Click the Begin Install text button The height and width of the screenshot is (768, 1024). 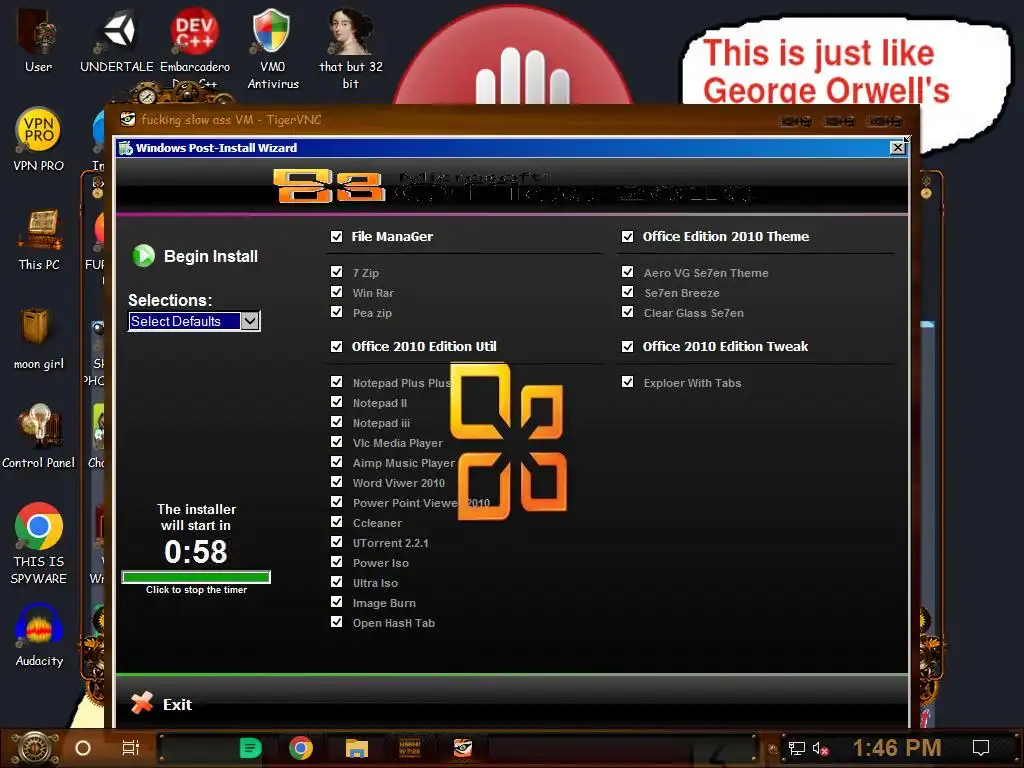coord(210,256)
